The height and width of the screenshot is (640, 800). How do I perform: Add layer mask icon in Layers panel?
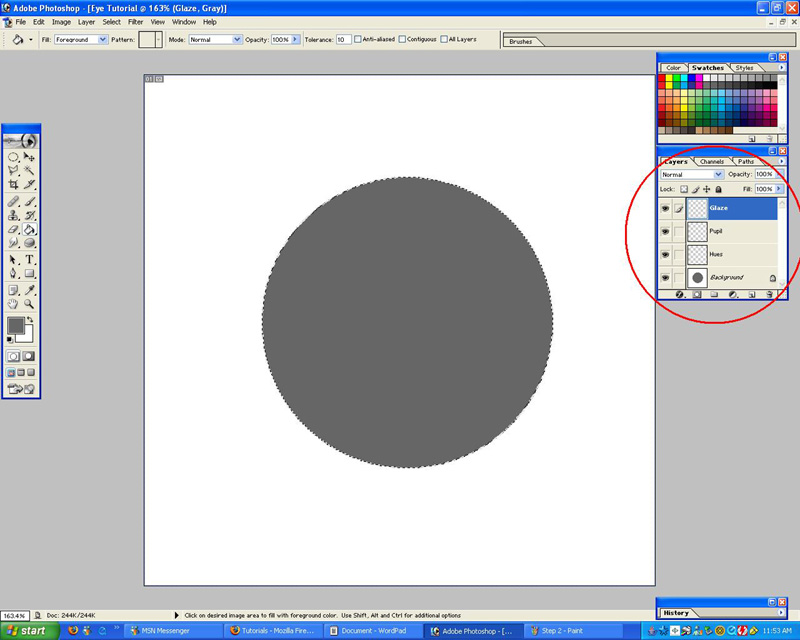coord(697,294)
